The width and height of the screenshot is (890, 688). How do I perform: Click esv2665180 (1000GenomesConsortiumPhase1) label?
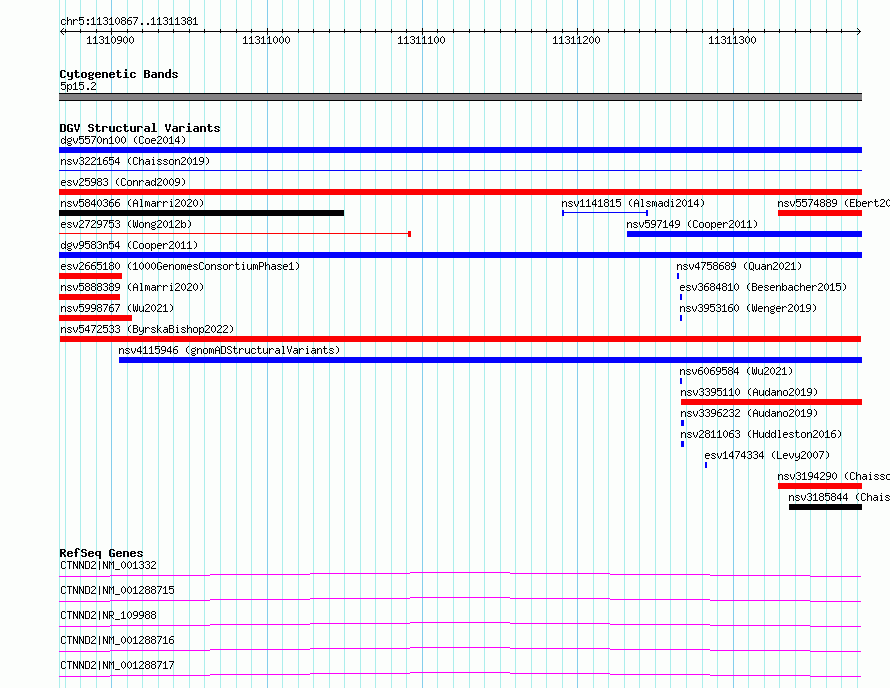tap(180, 266)
